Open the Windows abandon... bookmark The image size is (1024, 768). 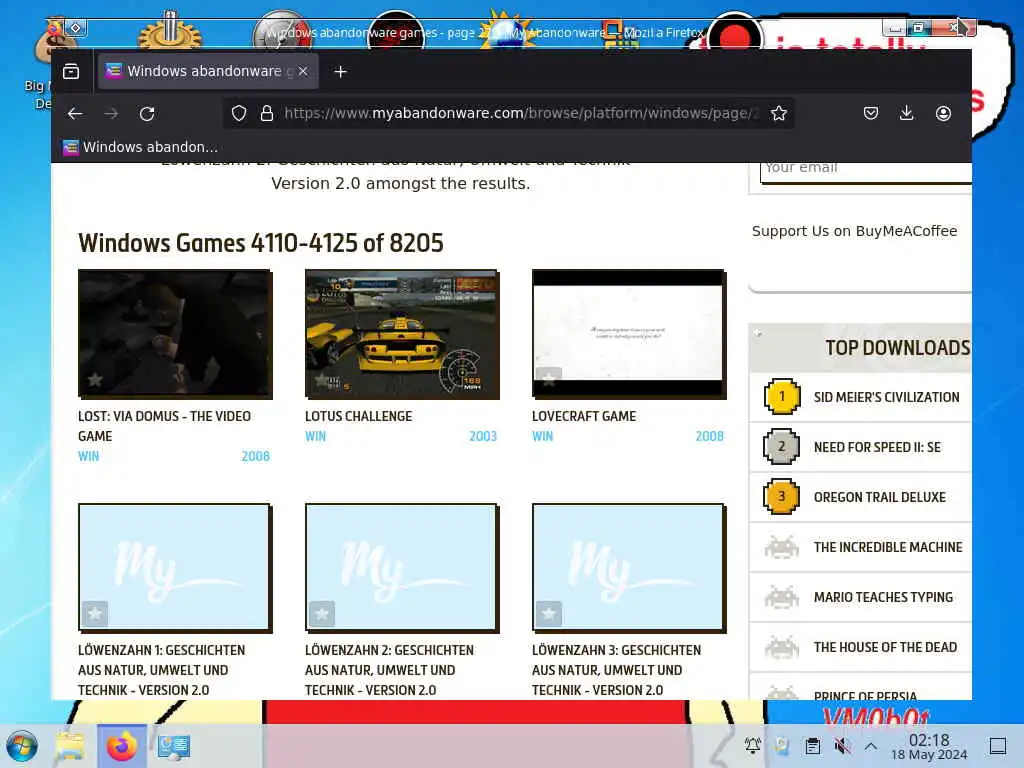pos(140,147)
